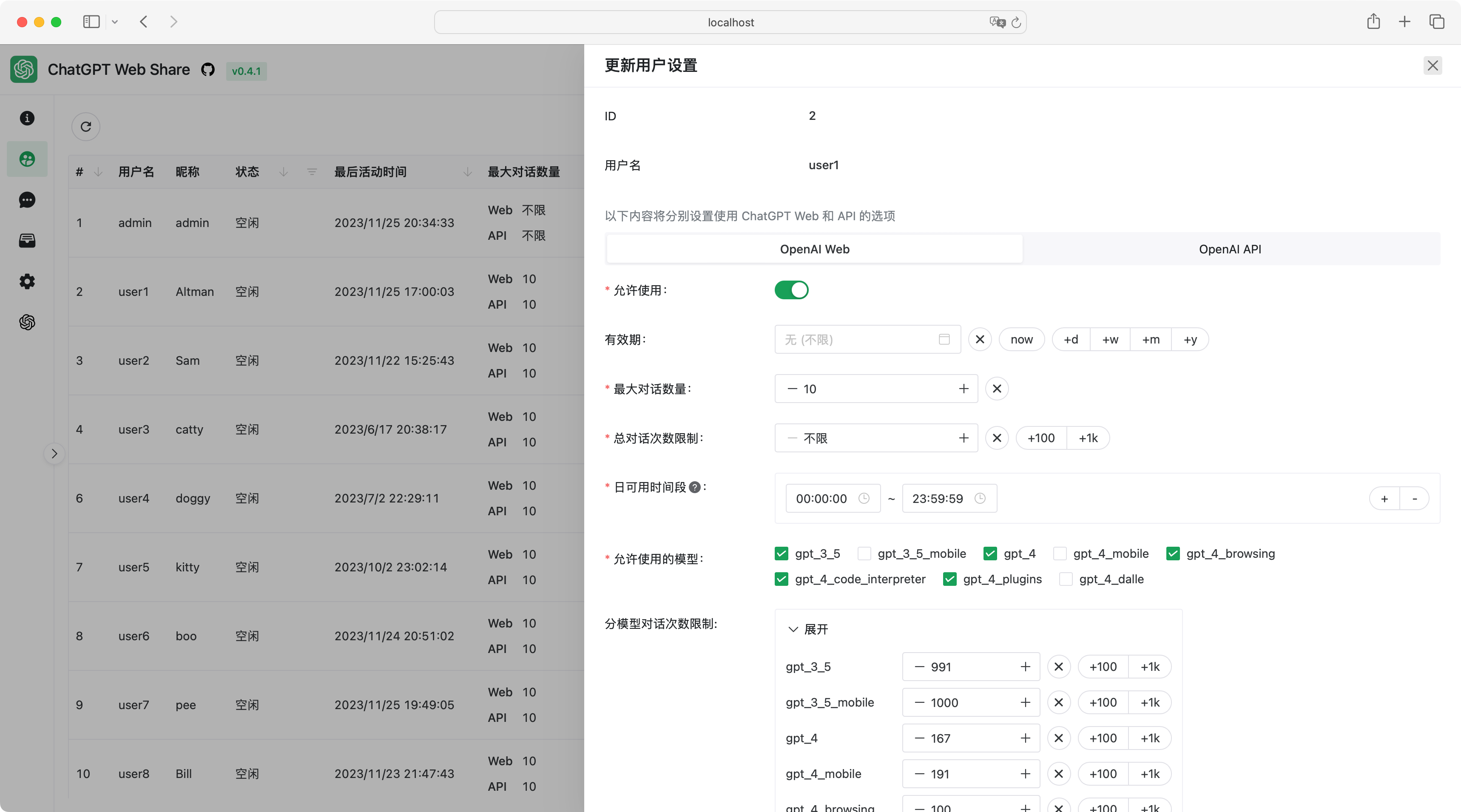Increase total conversation limit with plus
This screenshot has height=812, width=1461.
[963, 438]
